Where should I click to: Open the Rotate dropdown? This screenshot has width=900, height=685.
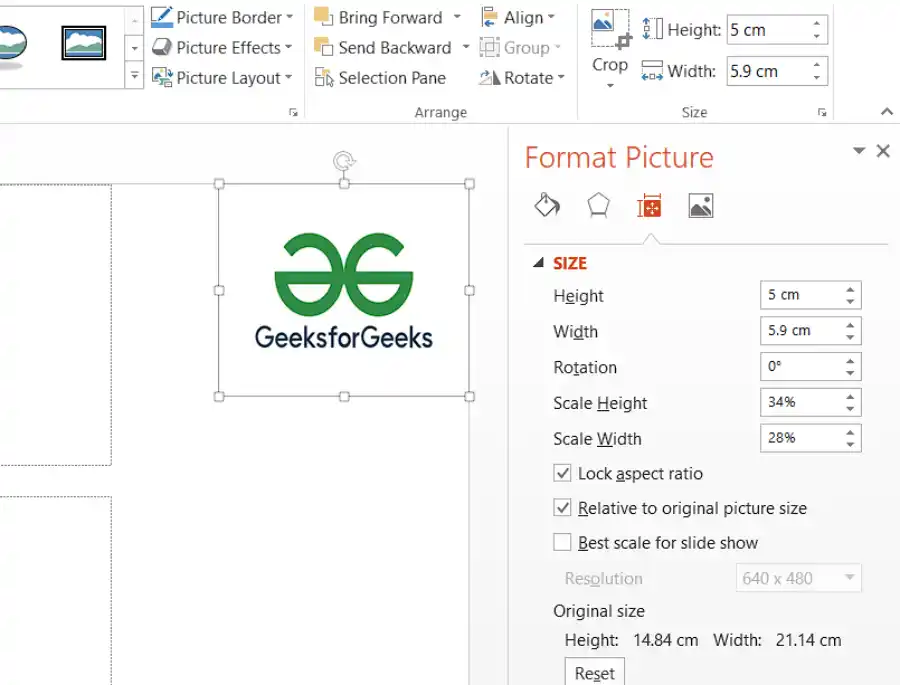click(x=522, y=77)
